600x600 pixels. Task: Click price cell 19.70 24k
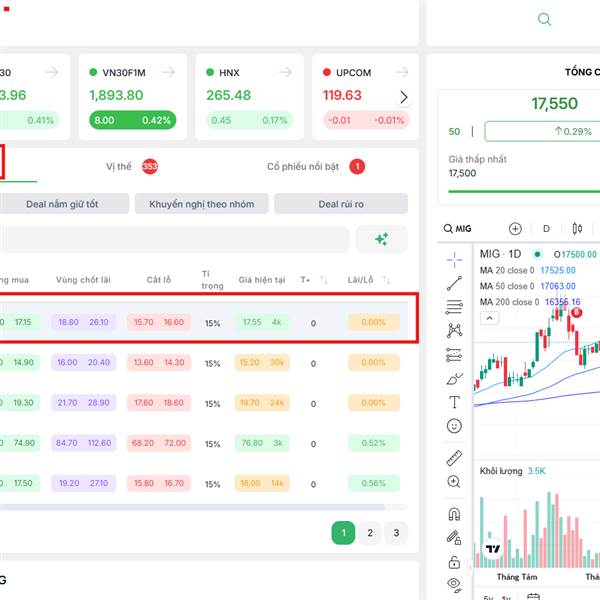point(262,403)
